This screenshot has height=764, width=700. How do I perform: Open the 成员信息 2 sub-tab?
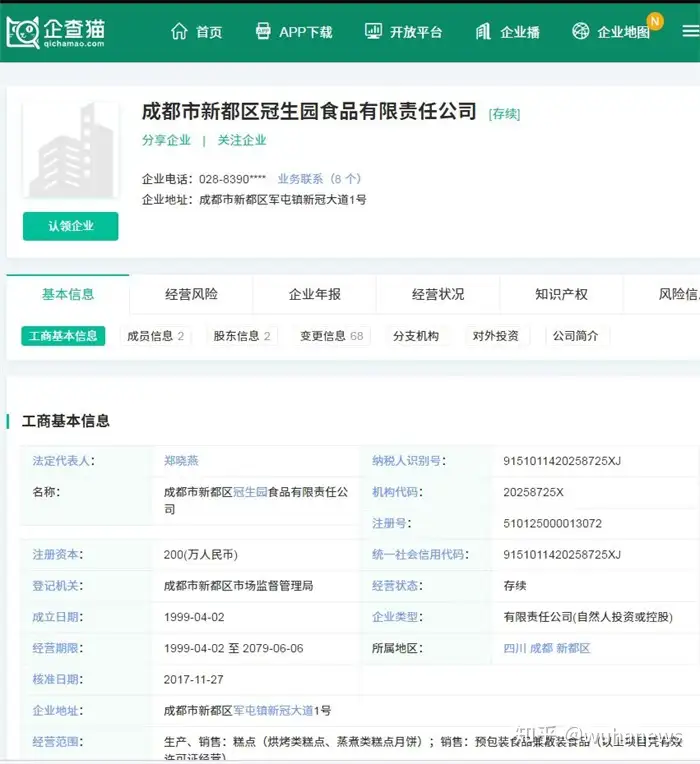click(155, 336)
